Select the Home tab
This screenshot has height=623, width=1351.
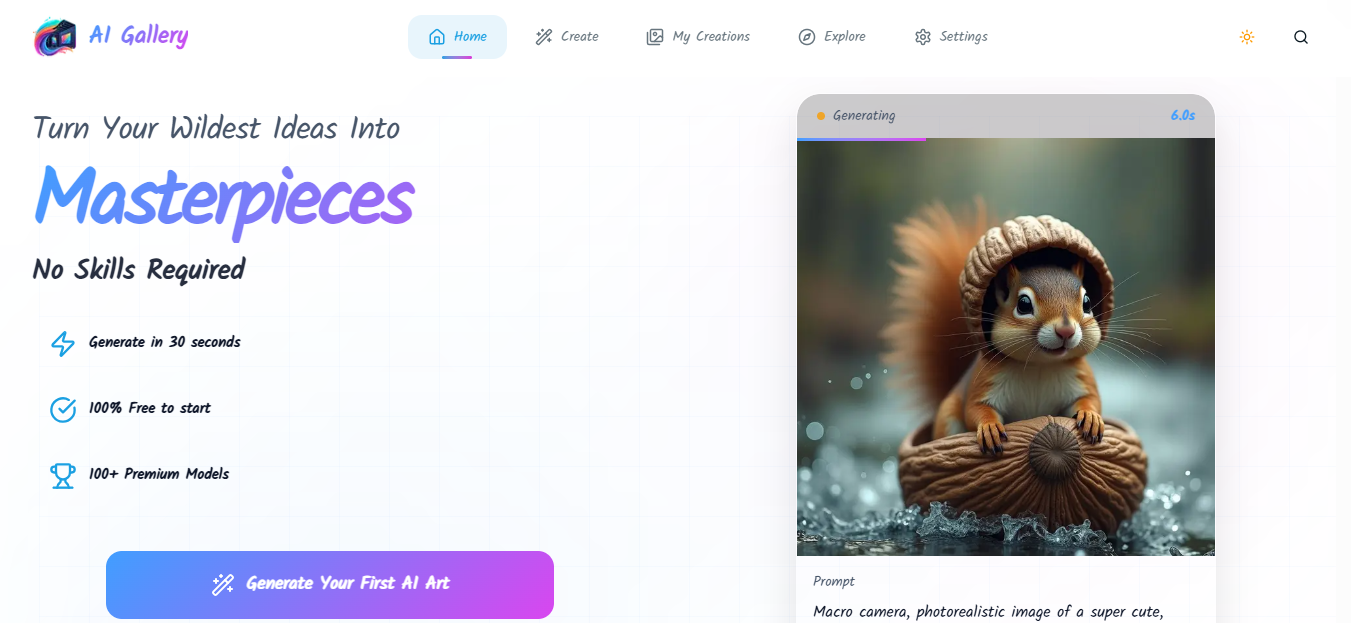[x=457, y=37]
